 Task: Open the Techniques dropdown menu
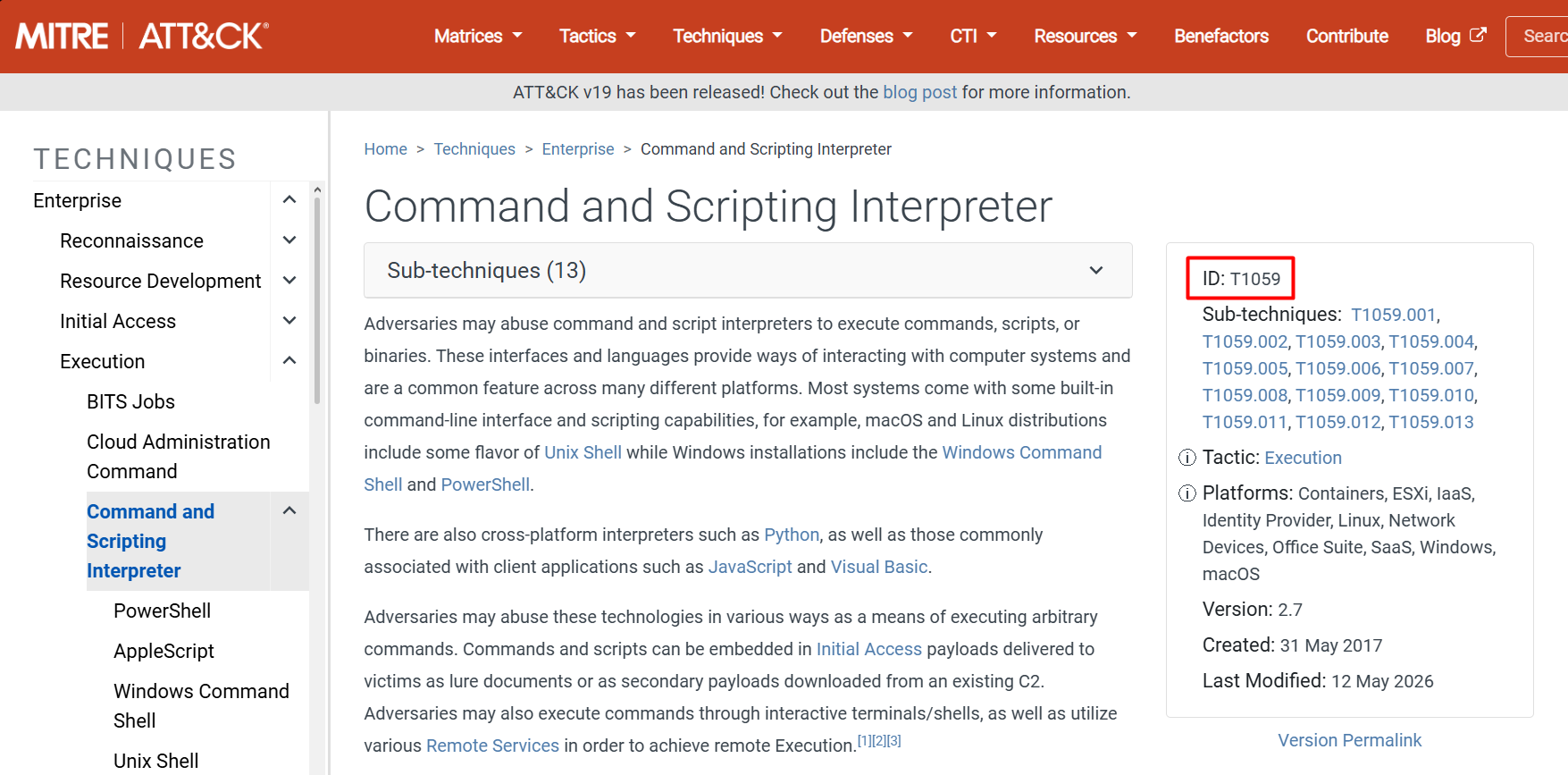(727, 36)
